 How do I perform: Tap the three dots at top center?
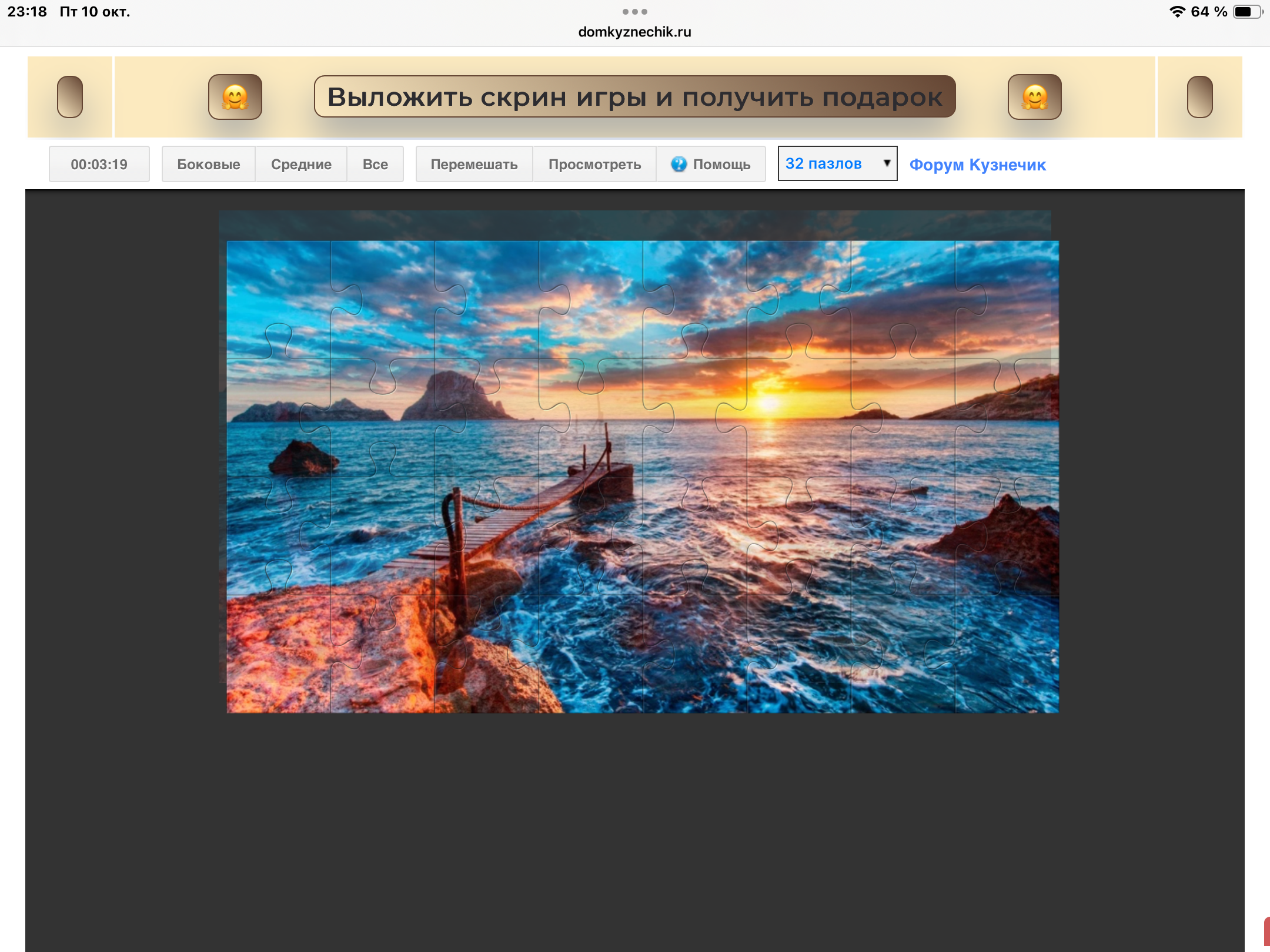coord(634,12)
